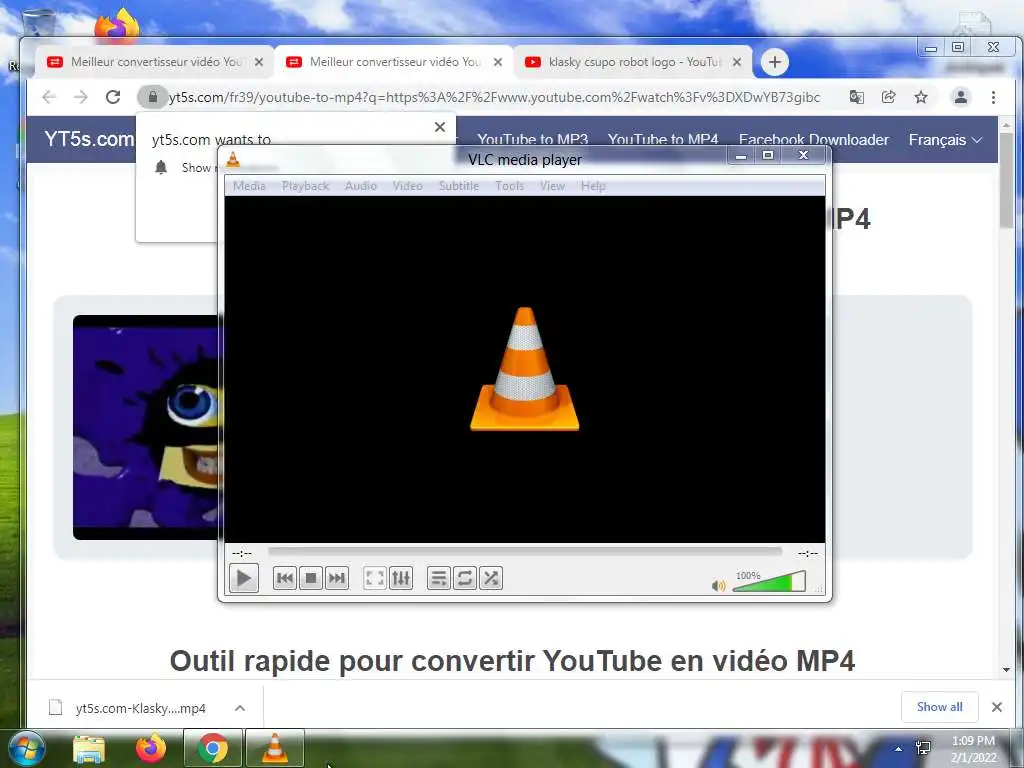Viewport: 1024px width, 768px height.
Task: Close the Chrome downloads bar
Action: pyautogui.click(x=997, y=707)
